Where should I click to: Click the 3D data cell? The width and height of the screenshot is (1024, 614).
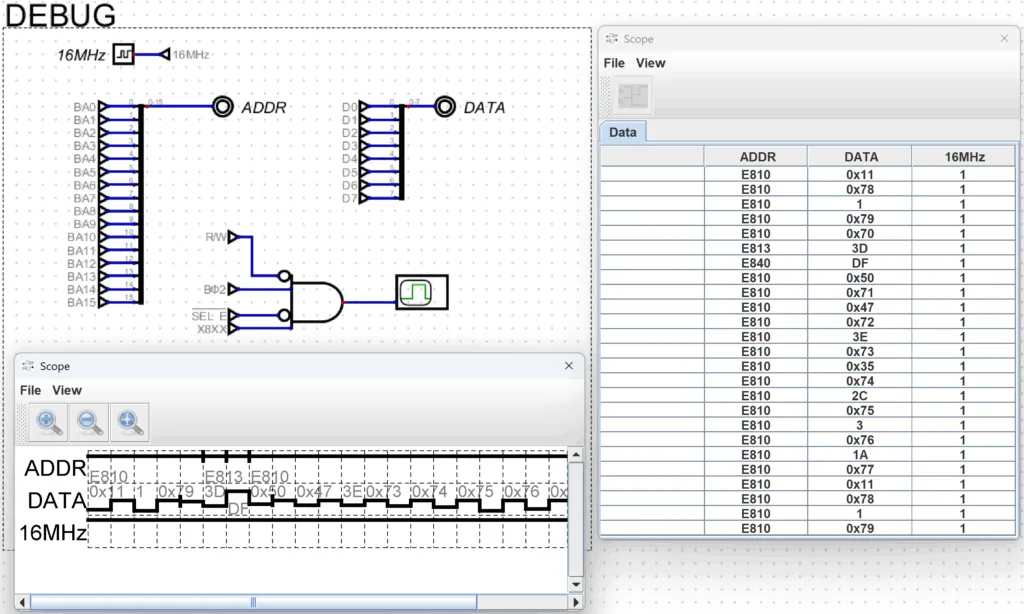tap(860, 248)
